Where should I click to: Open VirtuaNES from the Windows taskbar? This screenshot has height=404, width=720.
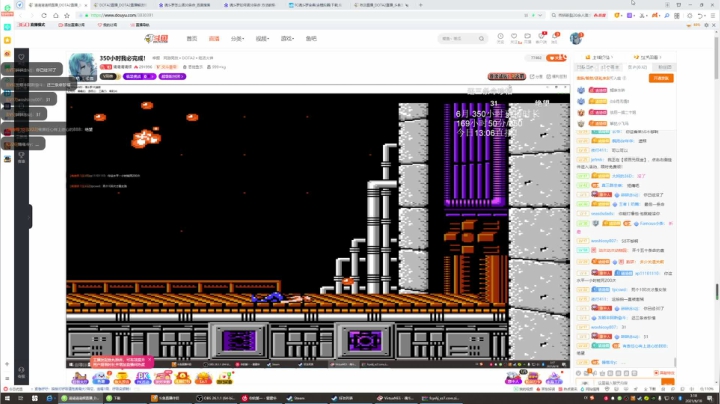[394, 398]
